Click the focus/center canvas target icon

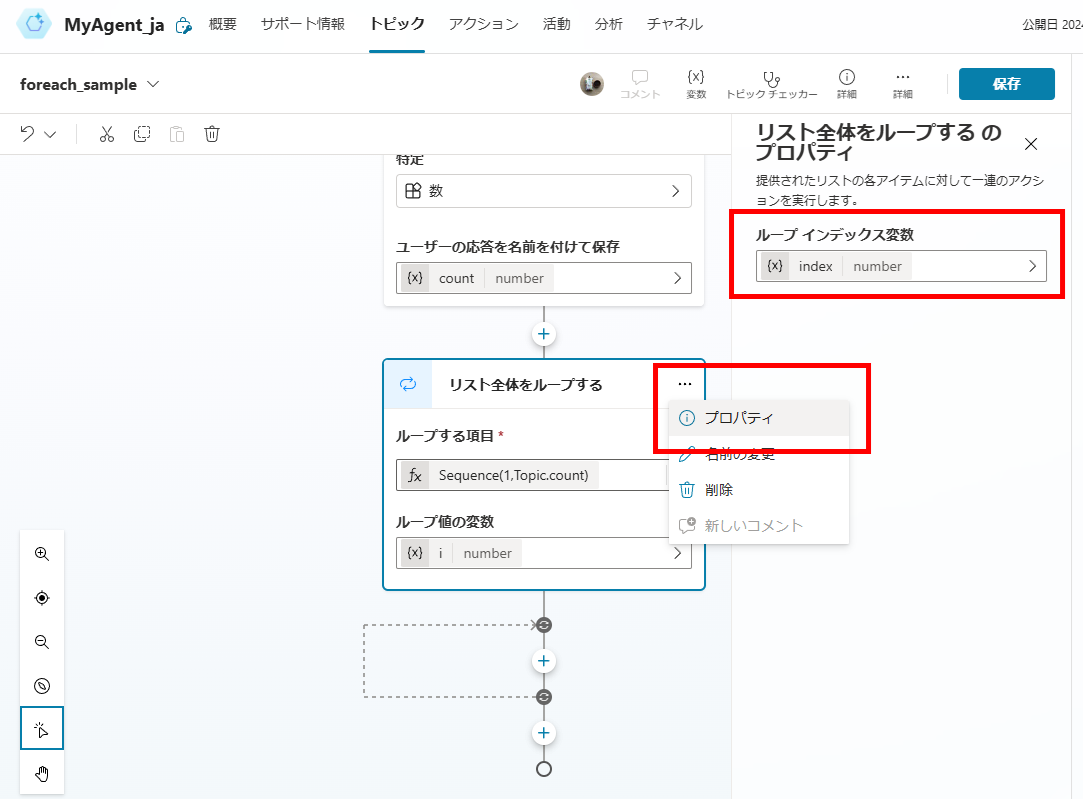[42, 598]
